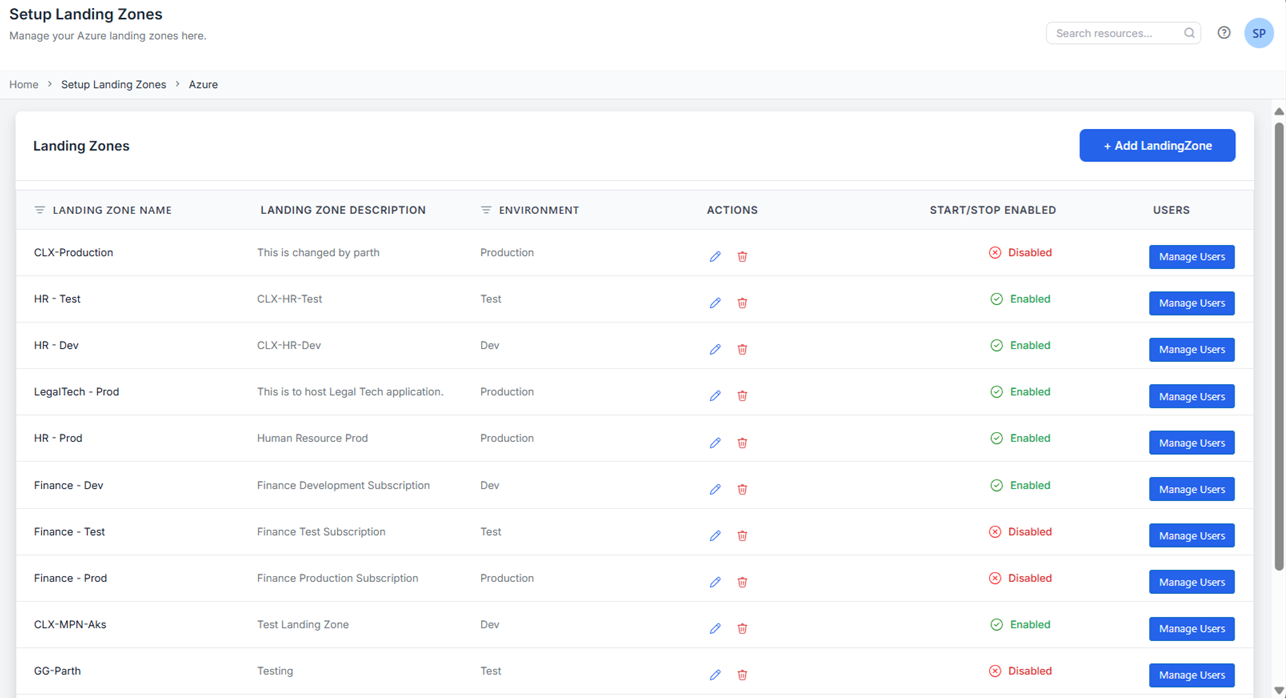Viewport: 1286px width, 698px height.
Task: Click Enabled status for CLX-MPN-Aks
Action: coord(1020,625)
